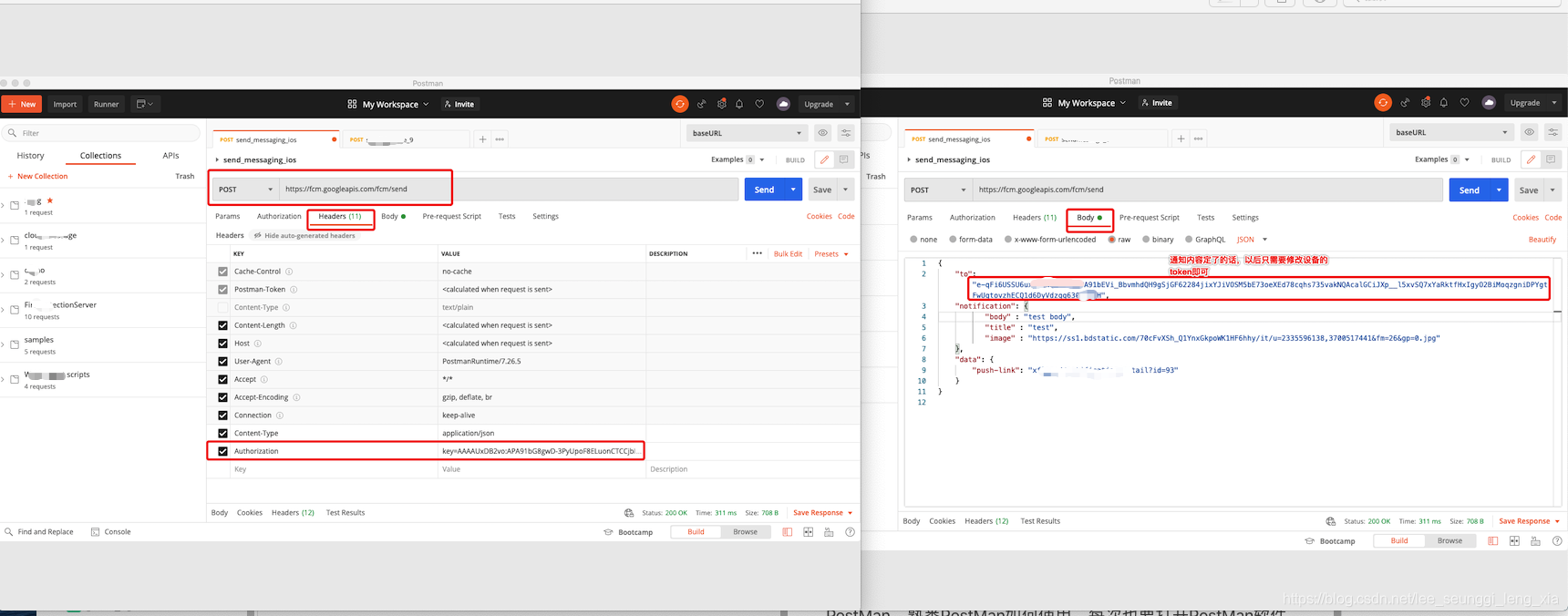Image resolution: width=1568 pixels, height=616 pixels.
Task: Switch to APIs tab in sidebar
Action: coord(170,156)
